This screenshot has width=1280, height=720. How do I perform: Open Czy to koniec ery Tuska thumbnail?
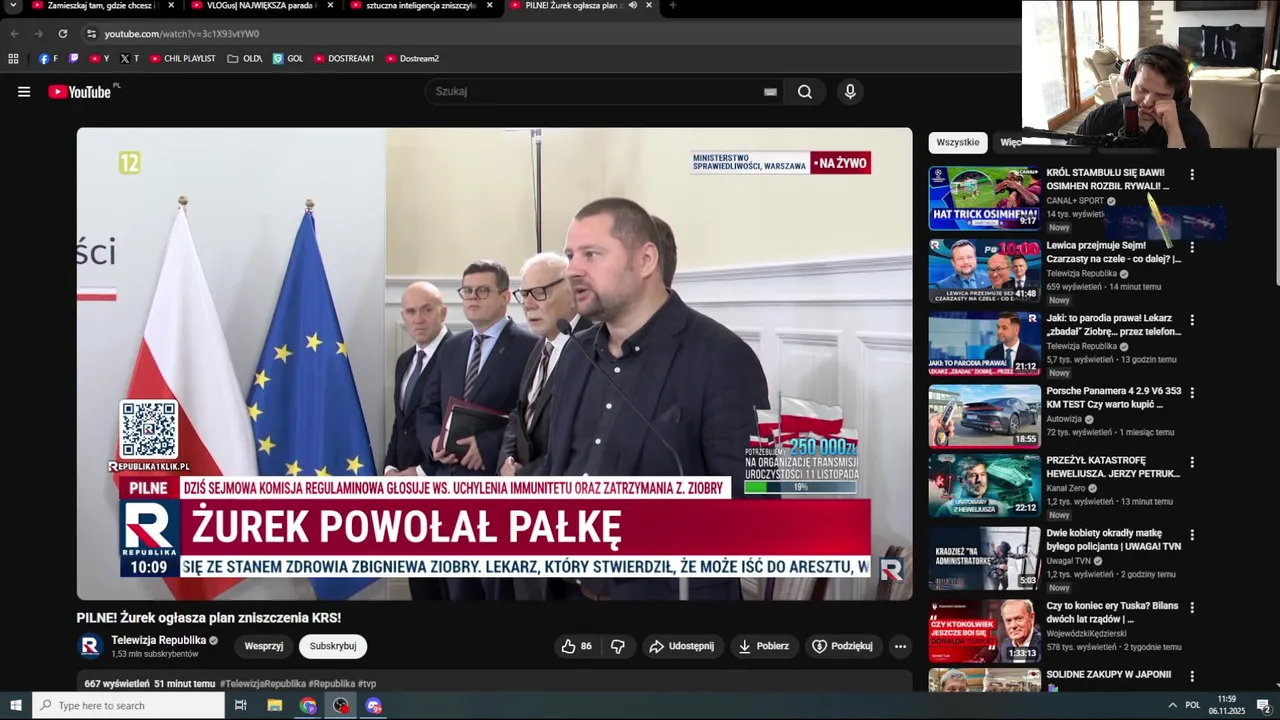tap(985, 630)
